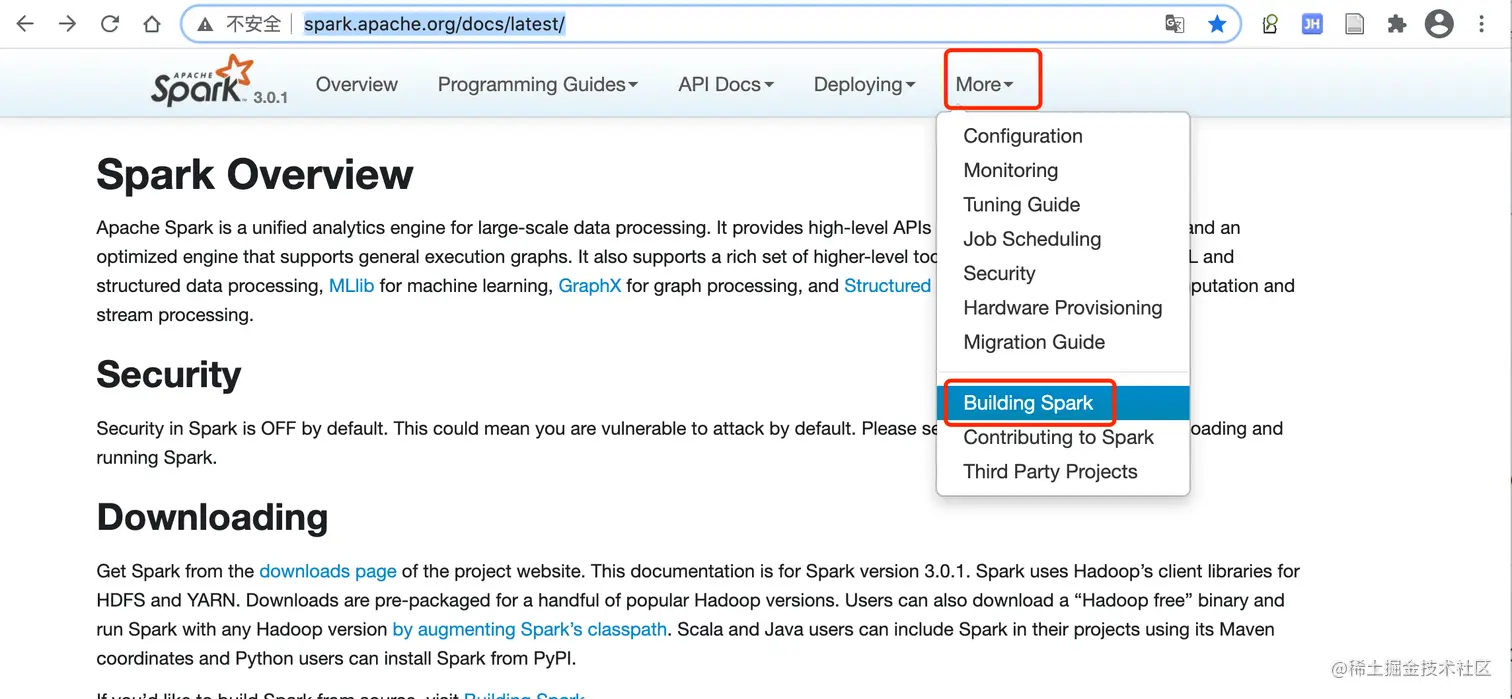Expand the API Docs dropdown

coord(726,85)
